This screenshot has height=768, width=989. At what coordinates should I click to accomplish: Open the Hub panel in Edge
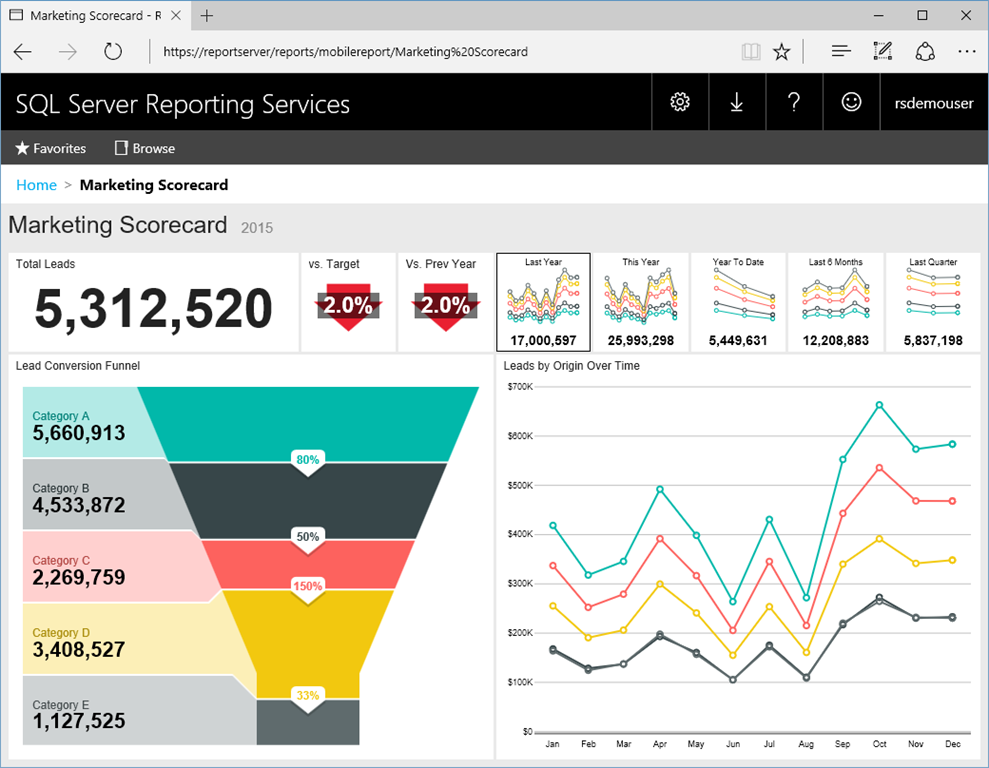[x=840, y=51]
